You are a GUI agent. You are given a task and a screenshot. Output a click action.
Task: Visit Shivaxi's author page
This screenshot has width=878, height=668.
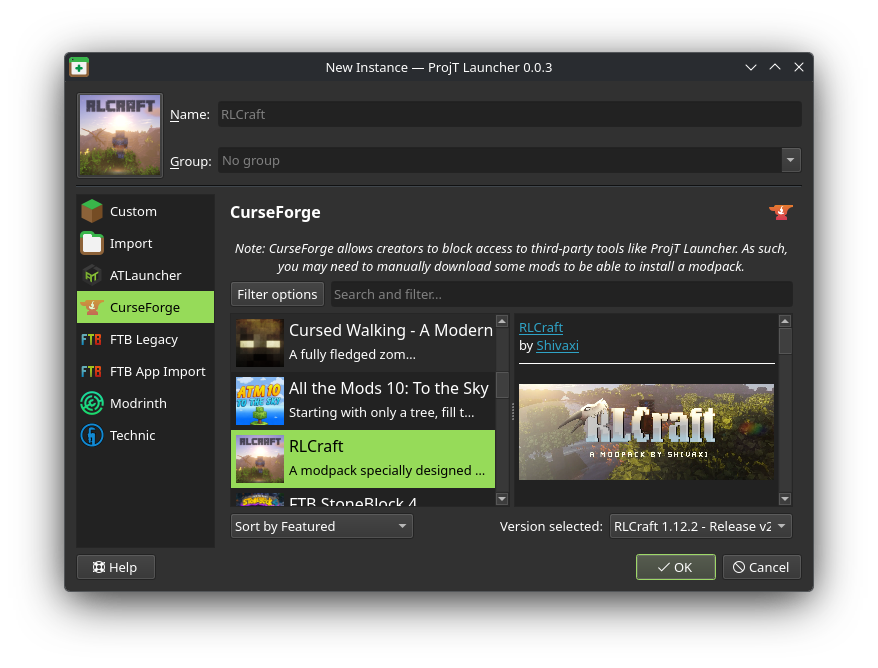pos(557,345)
